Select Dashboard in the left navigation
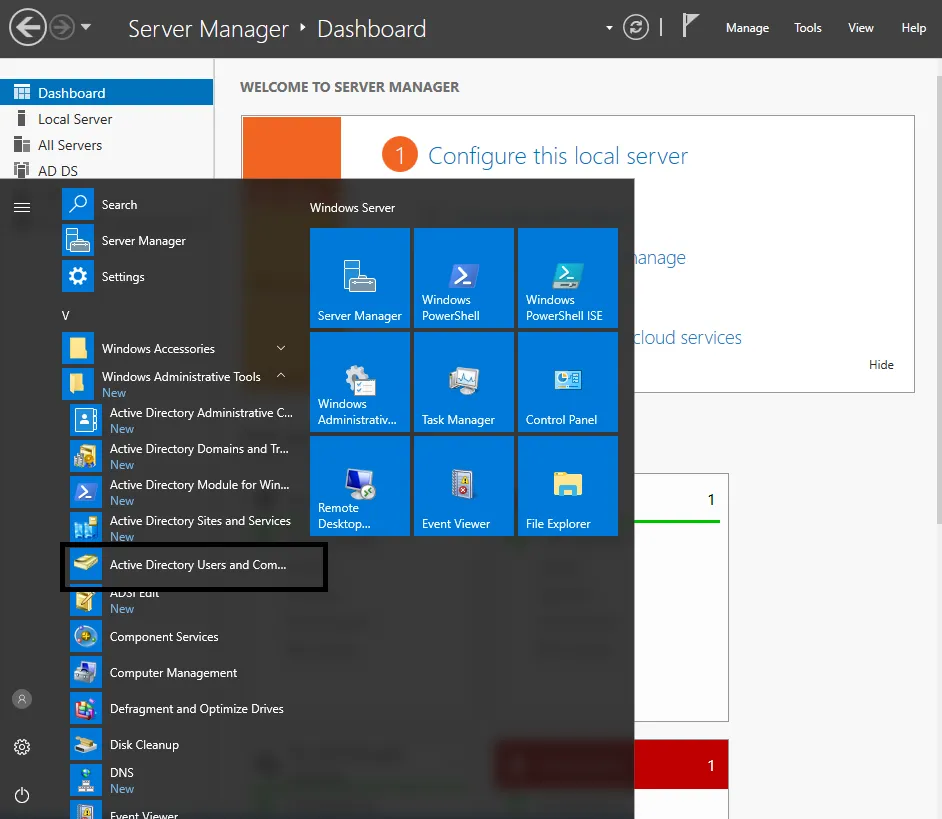Screen dimensions: 942x819 click(106, 93)
